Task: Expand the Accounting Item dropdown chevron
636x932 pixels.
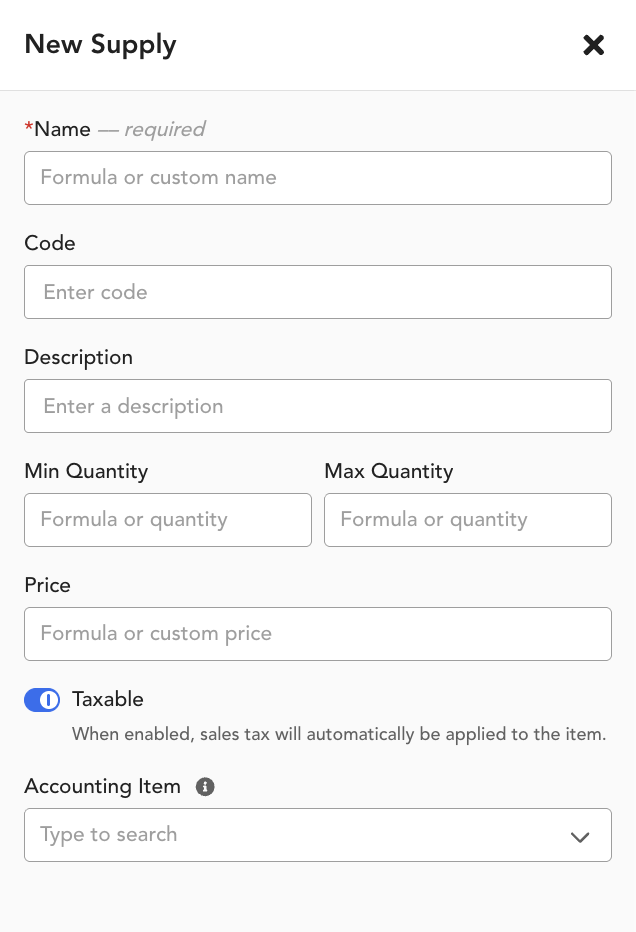Action: pyautogui.click(x=580, y=836)
